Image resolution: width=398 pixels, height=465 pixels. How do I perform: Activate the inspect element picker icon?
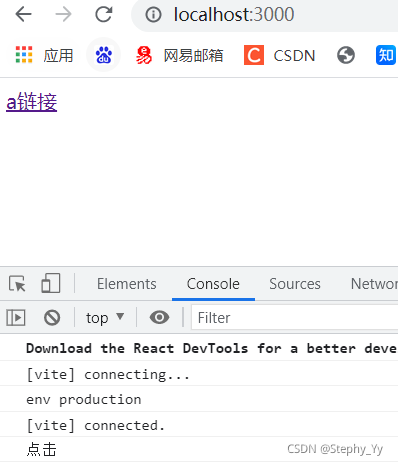17,284
